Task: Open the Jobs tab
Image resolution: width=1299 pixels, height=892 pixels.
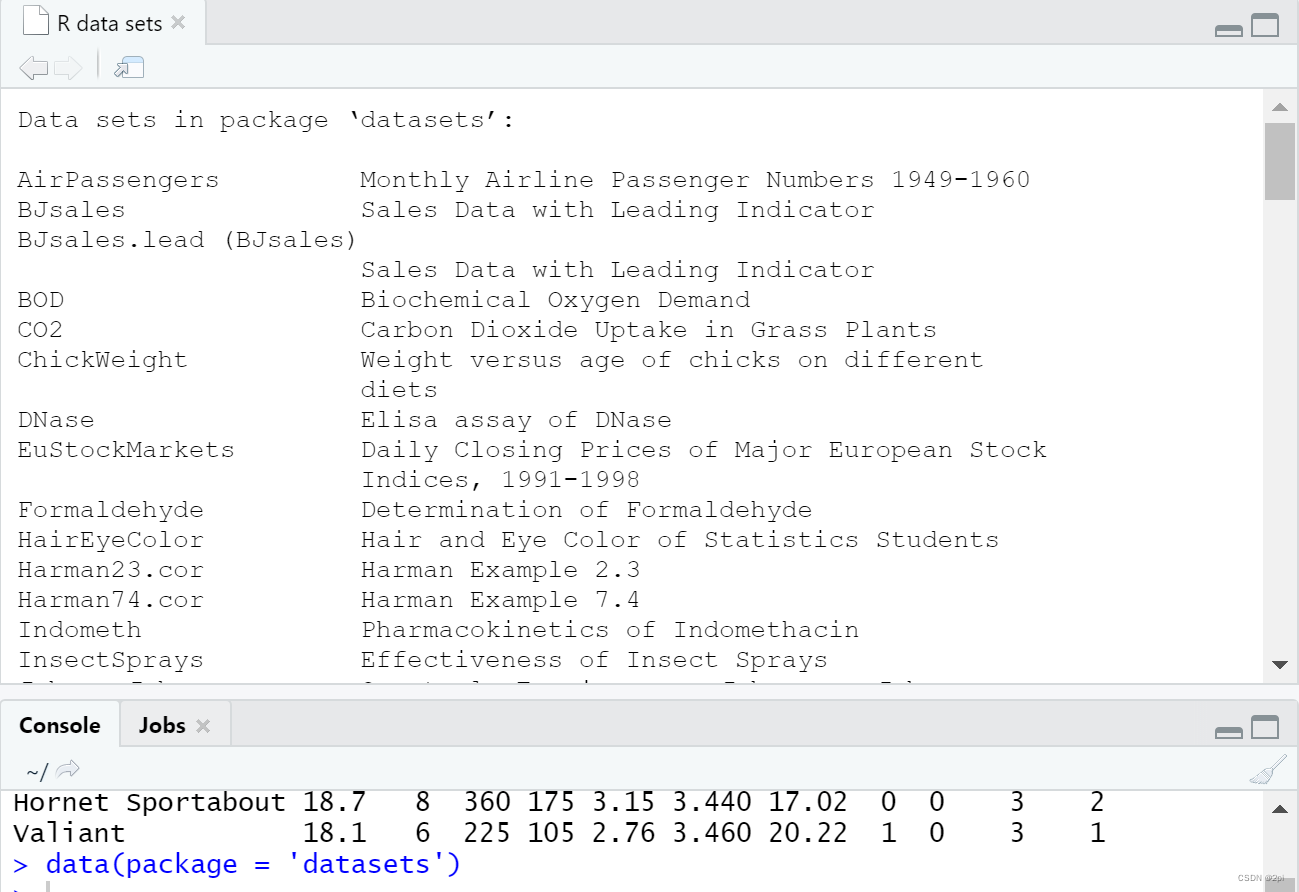Action: [162, 725]
